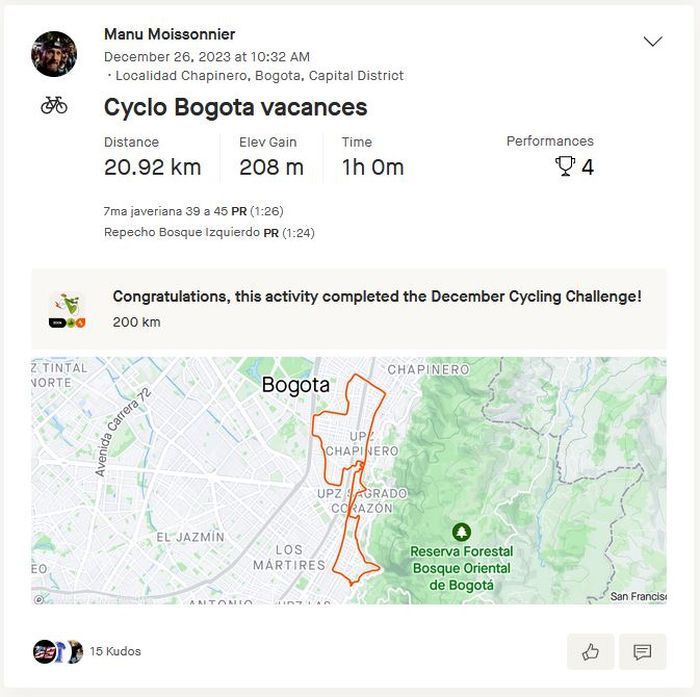Open the Manu Moissonnier athlete name link
Viewport: 700px width, 697px height.
[x=169, y=34]
